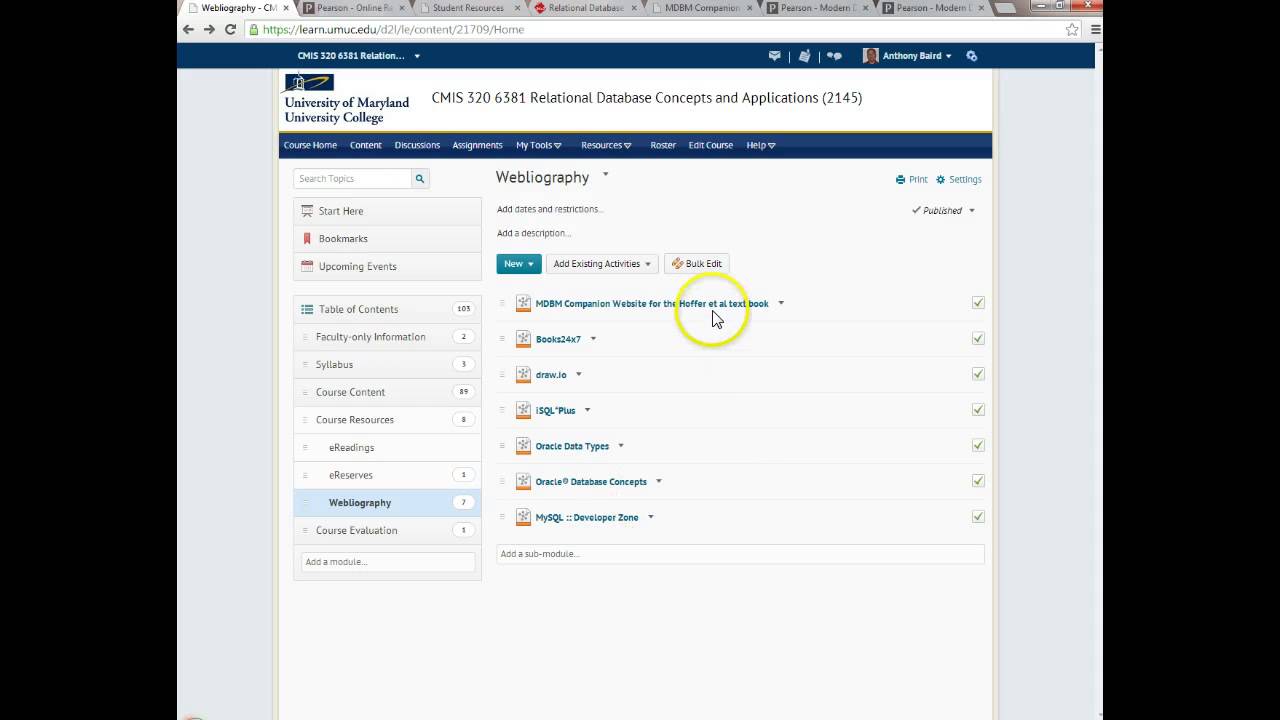
Task: Open the update alerts icon in the navbar
Action: [804, 56]
